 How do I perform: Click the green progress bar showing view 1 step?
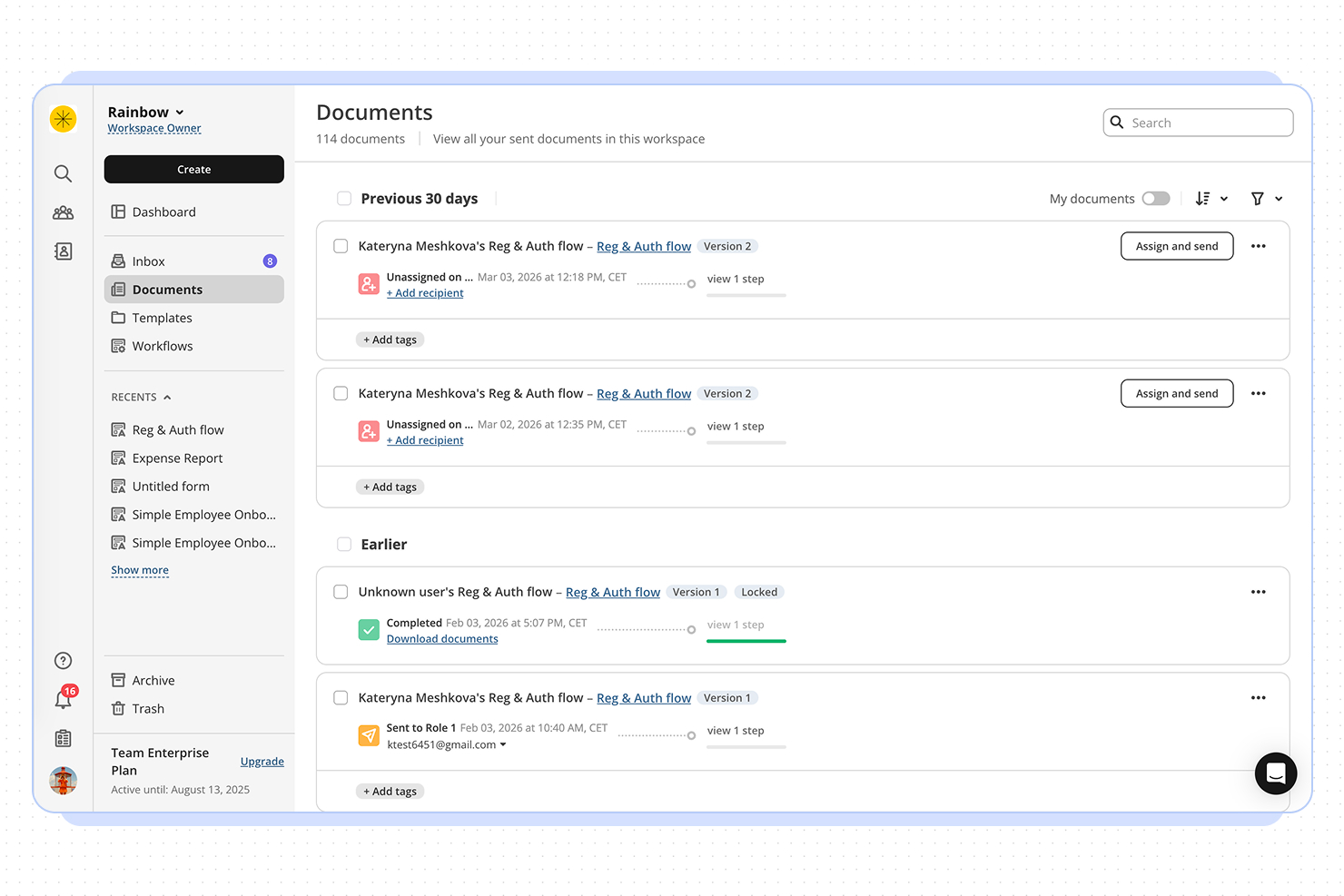click(746, 641)
